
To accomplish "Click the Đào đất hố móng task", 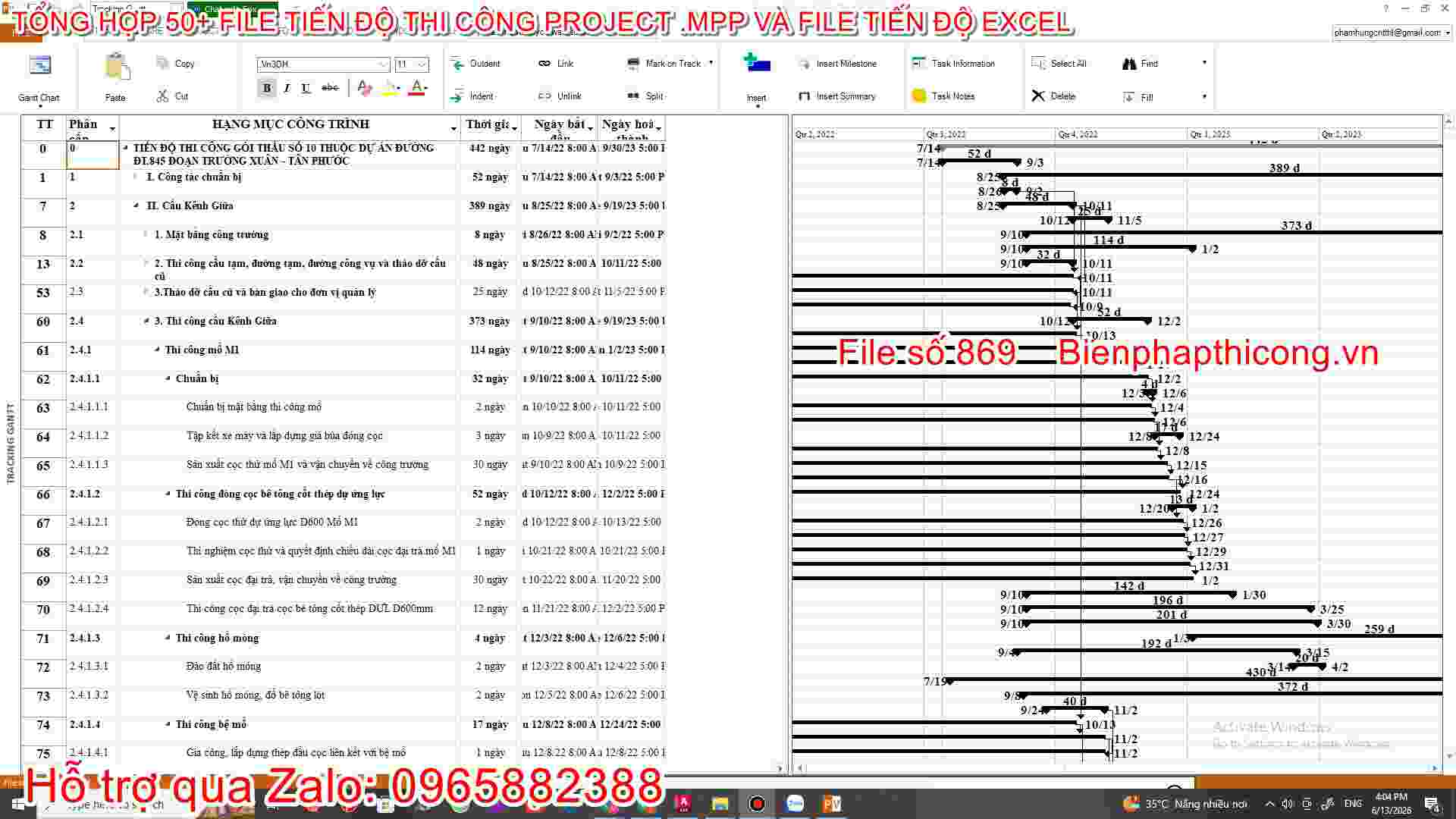I will (x=223, y=666).
